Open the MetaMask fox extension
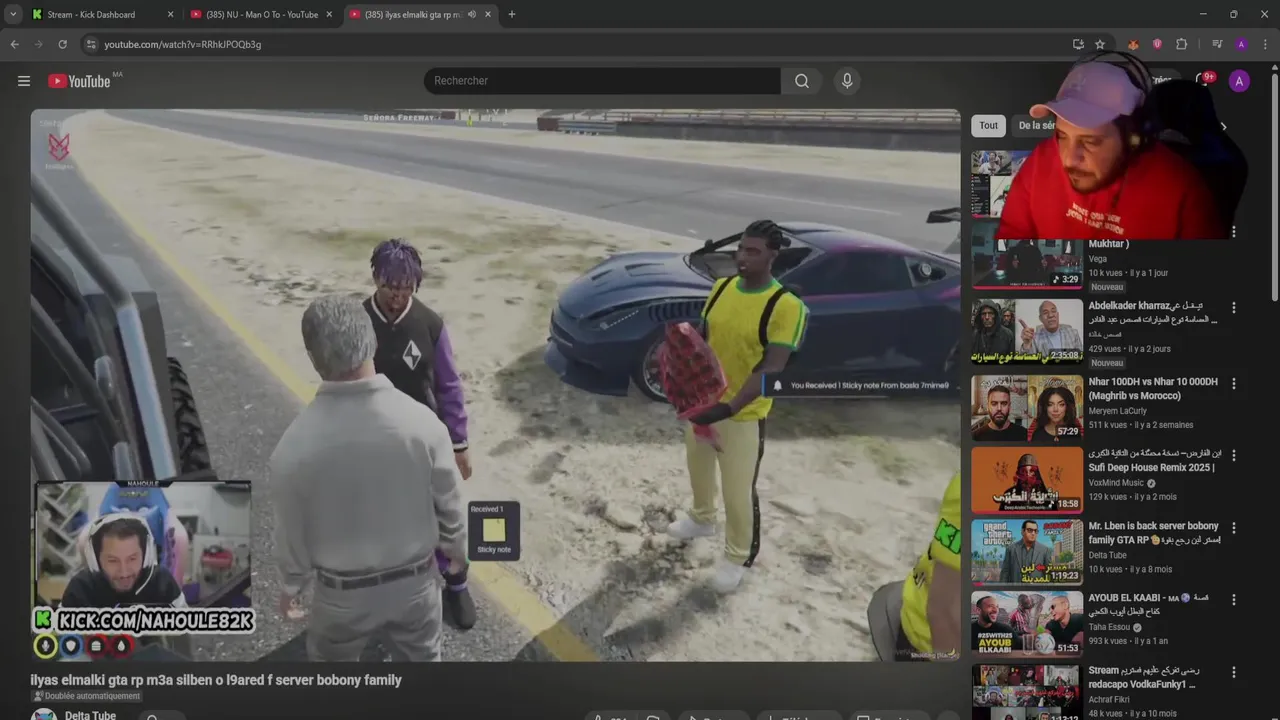 1133,44
